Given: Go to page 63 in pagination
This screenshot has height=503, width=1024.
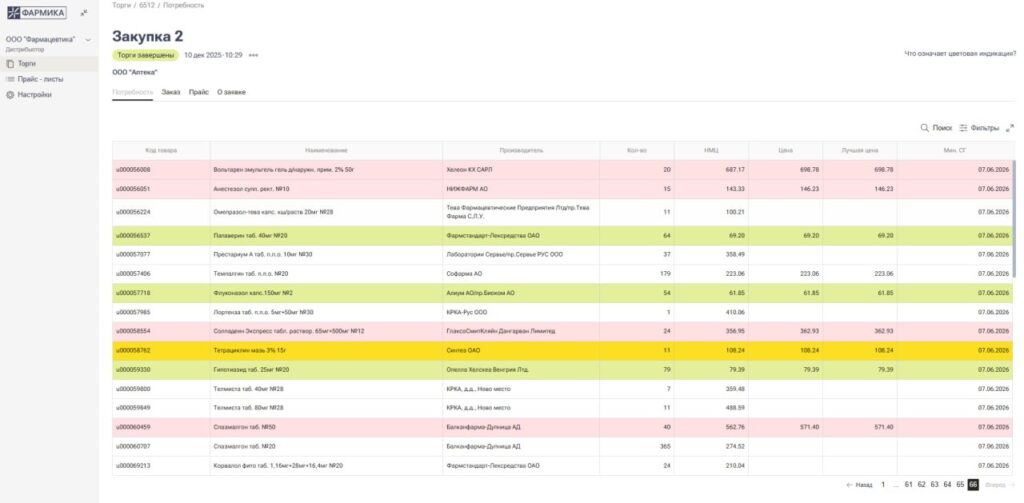Looking at the screenshot, I should (x=934, y=484).
